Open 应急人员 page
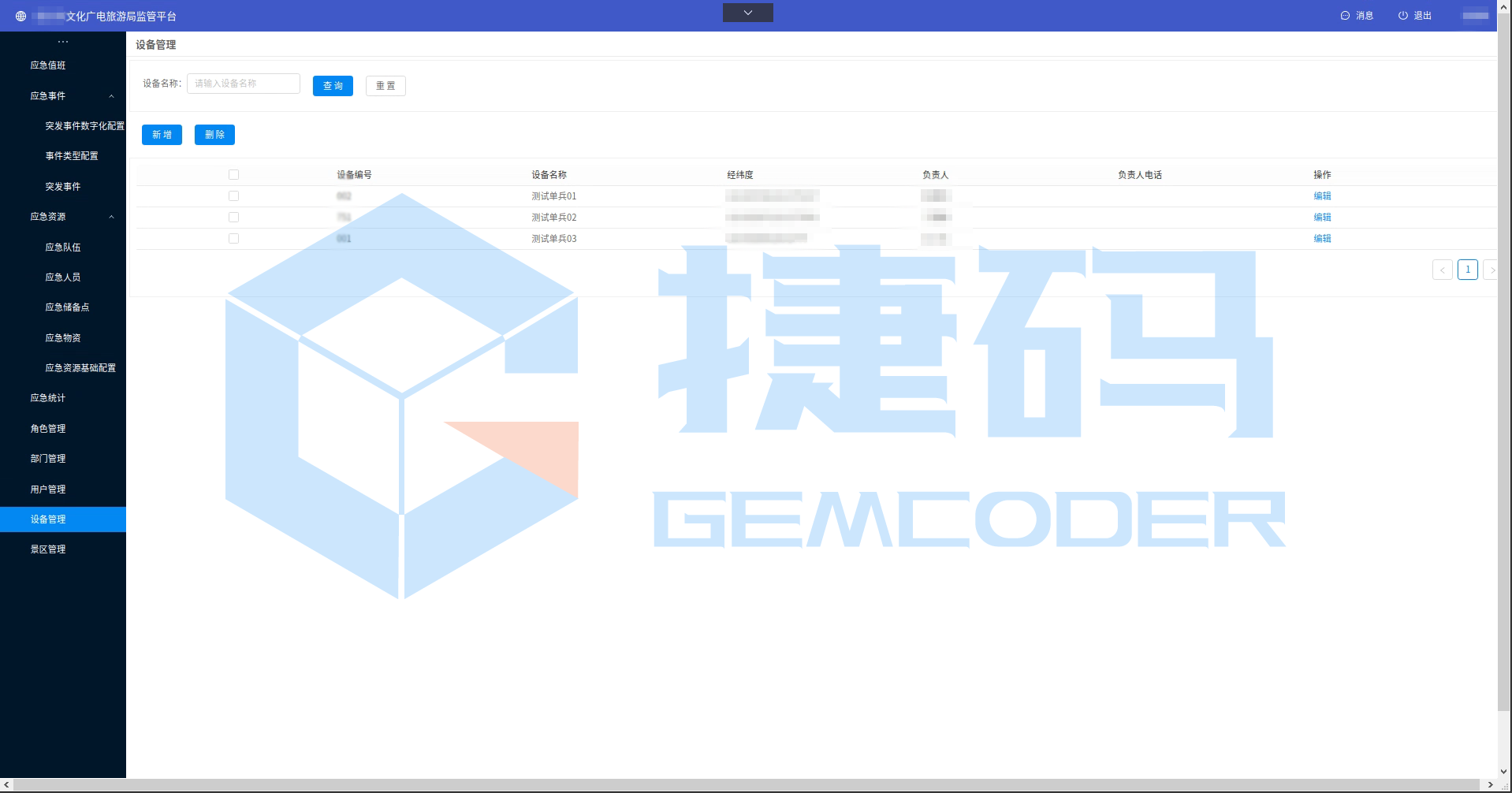 click(63, 277)
